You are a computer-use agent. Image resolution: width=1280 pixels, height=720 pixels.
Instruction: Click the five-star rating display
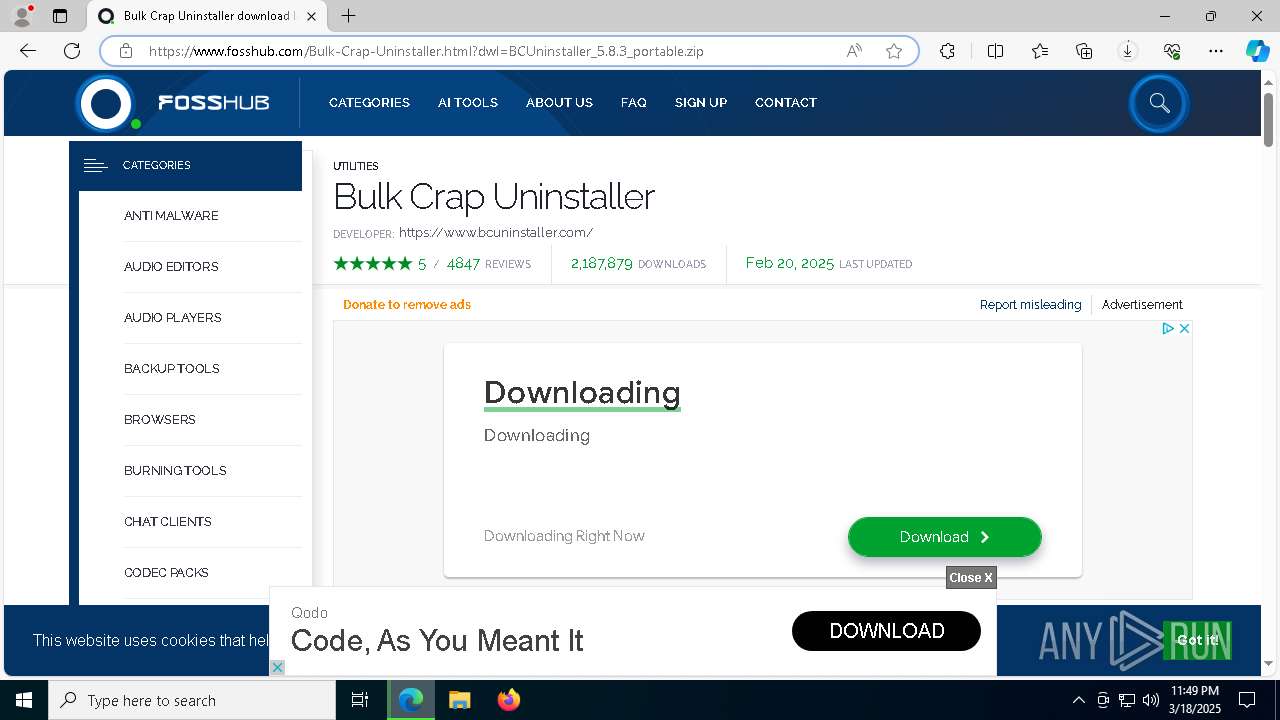373,264
